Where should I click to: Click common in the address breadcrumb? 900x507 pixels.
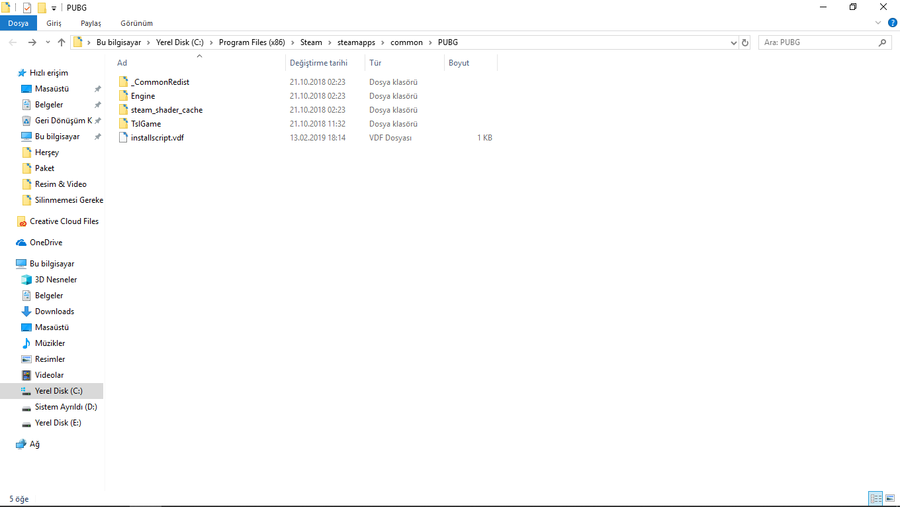coord(406,42)
